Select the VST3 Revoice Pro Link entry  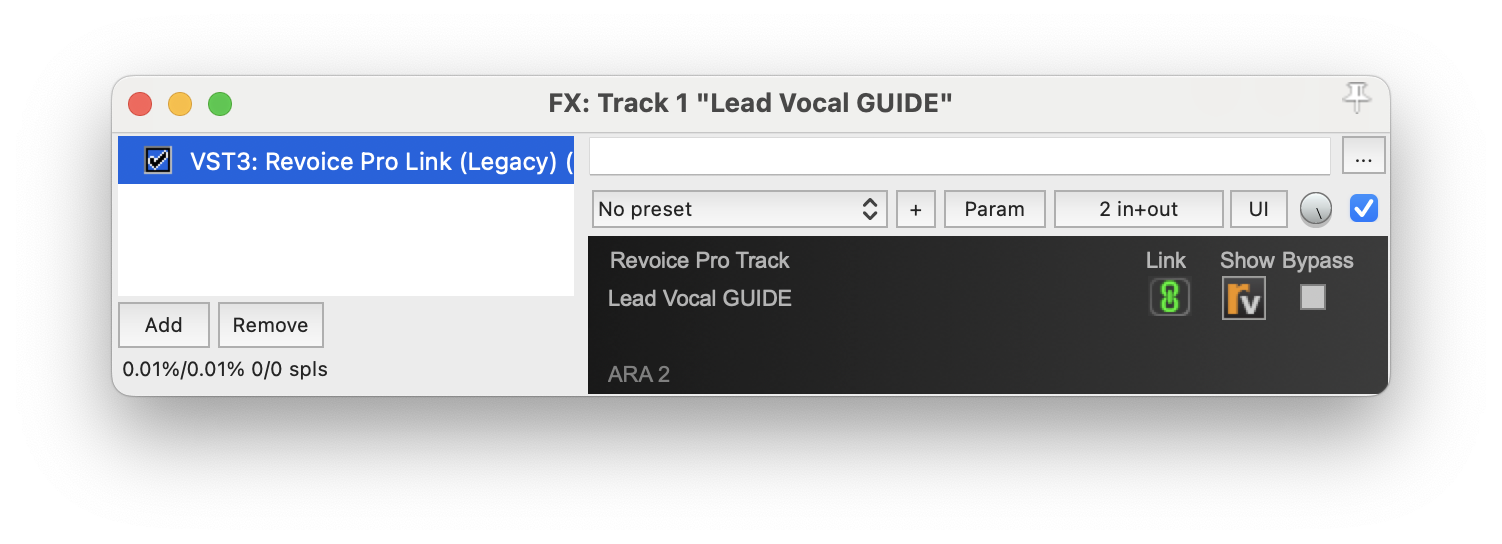pyautogui.click(x=380, y=160)
